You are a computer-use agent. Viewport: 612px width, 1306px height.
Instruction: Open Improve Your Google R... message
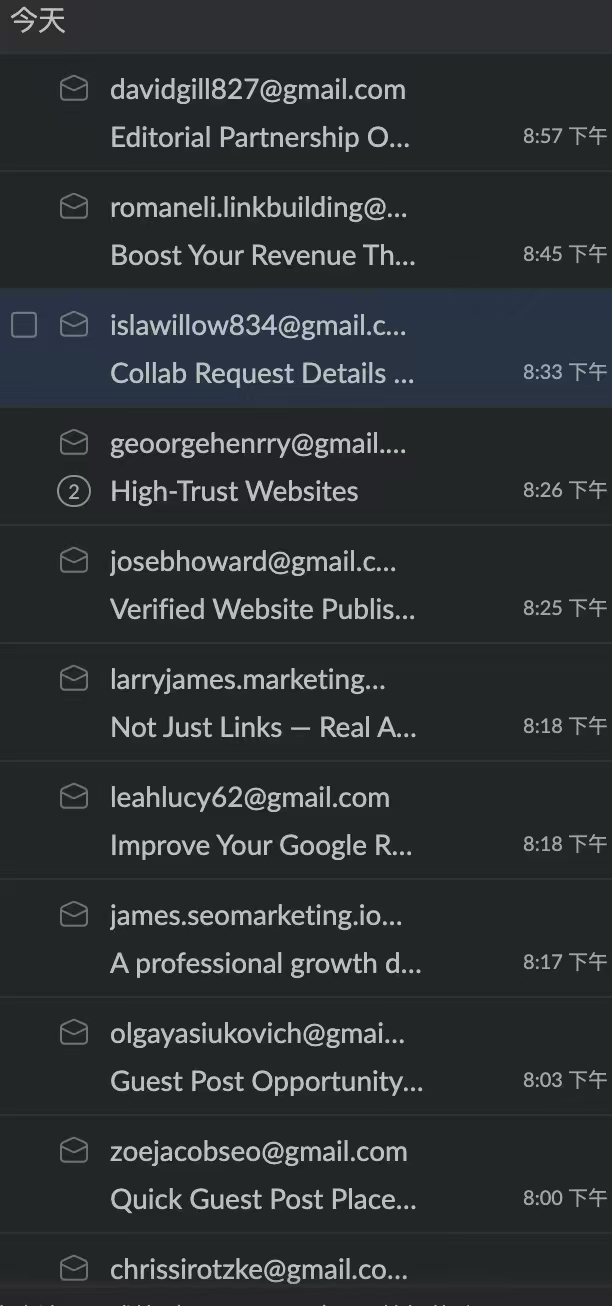point(306,820)
